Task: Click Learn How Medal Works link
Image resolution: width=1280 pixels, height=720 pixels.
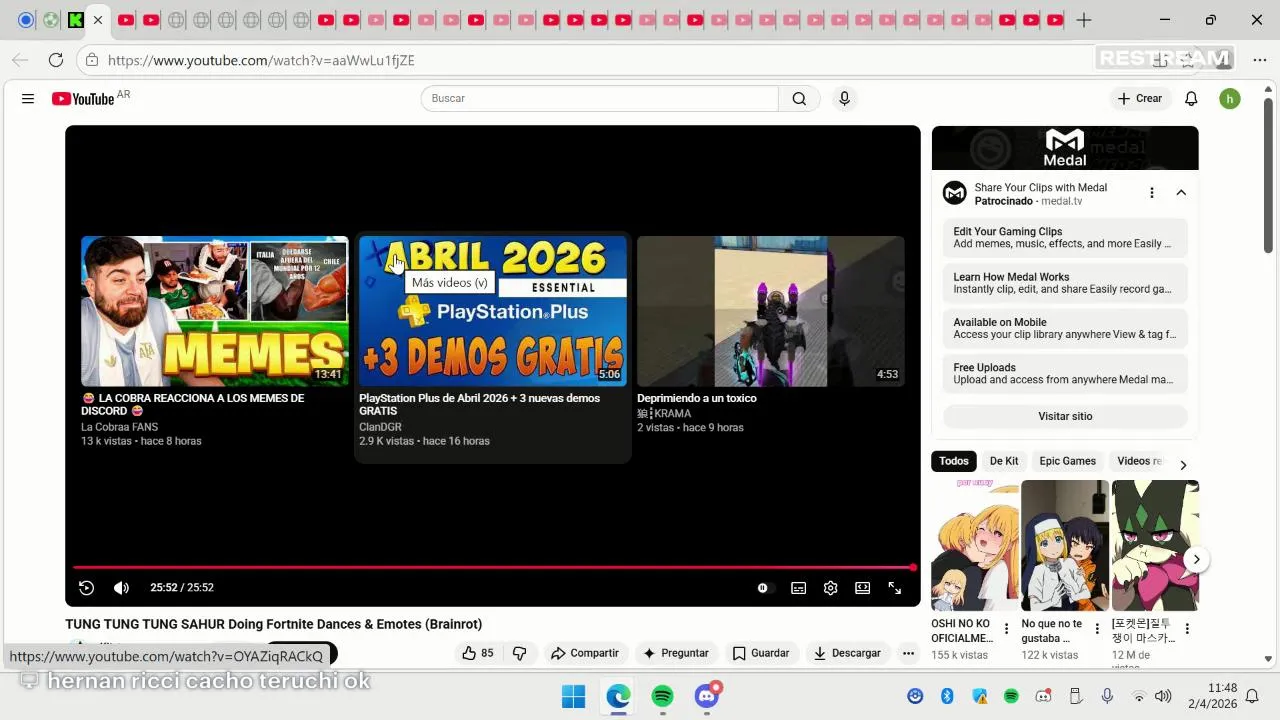Action: point(1065,283)
